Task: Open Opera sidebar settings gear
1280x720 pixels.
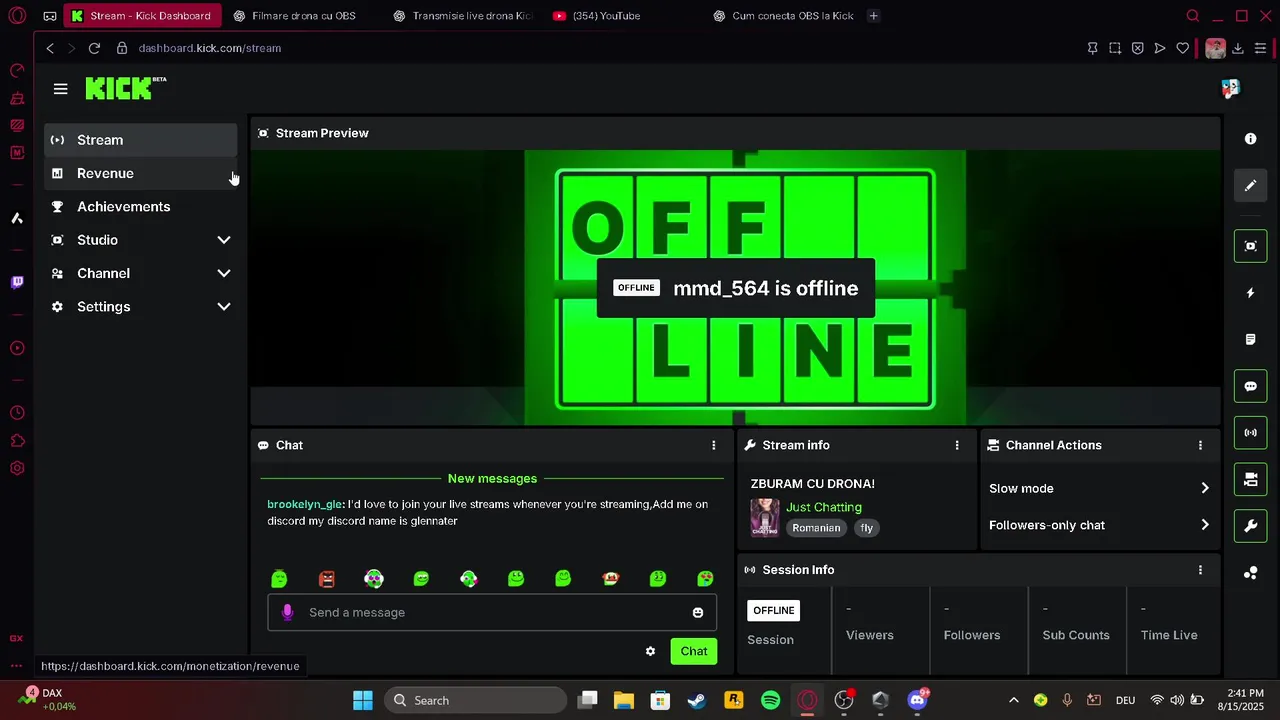Action: (17, 468)
